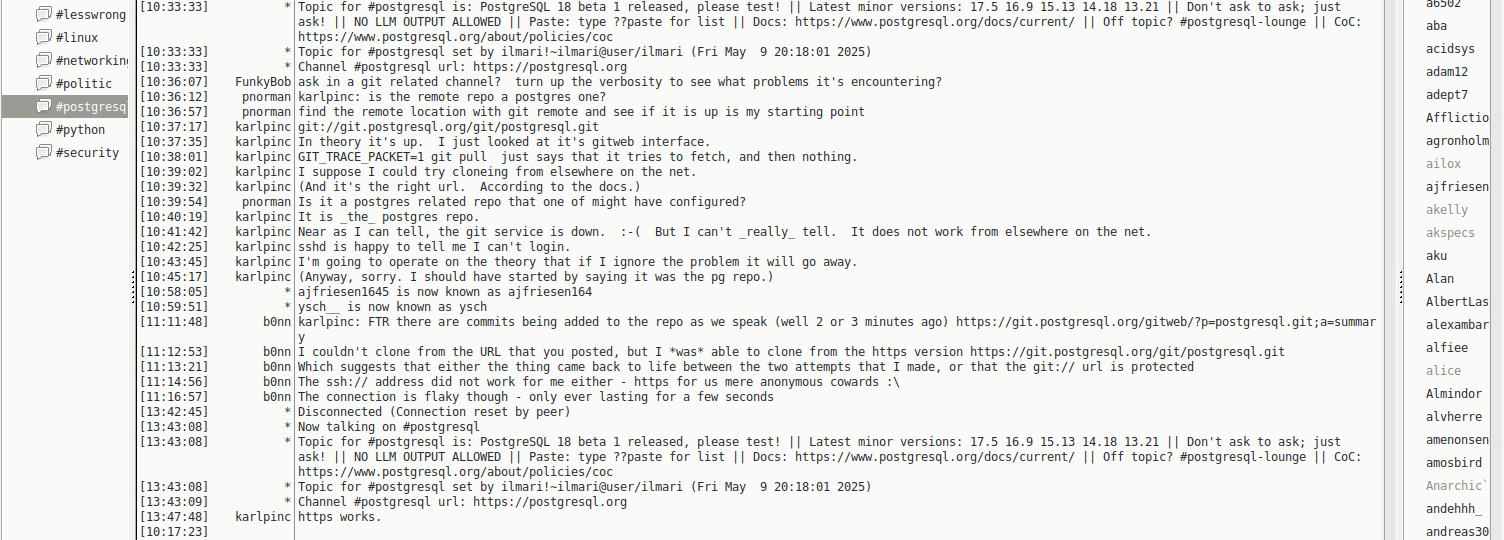Screen dimensions: 1504x540
Task: Click the git://git.postgresql.org repository link
Action: pos(448,127)
